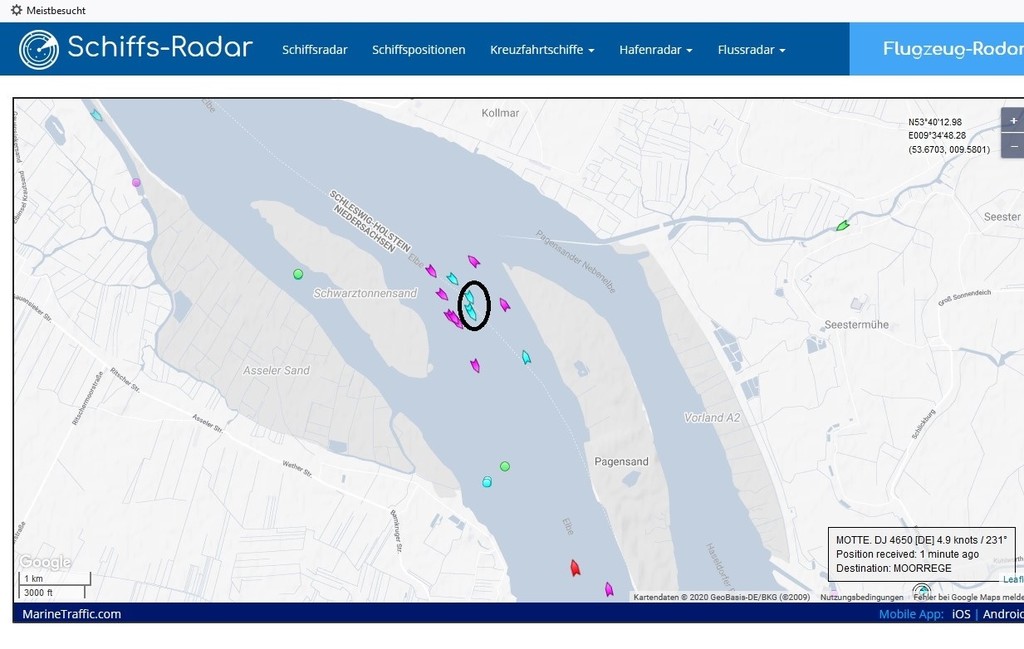Click the Google logo on the map
The width and height of the screenshot is (1024, 649).
tap(45, 562)
